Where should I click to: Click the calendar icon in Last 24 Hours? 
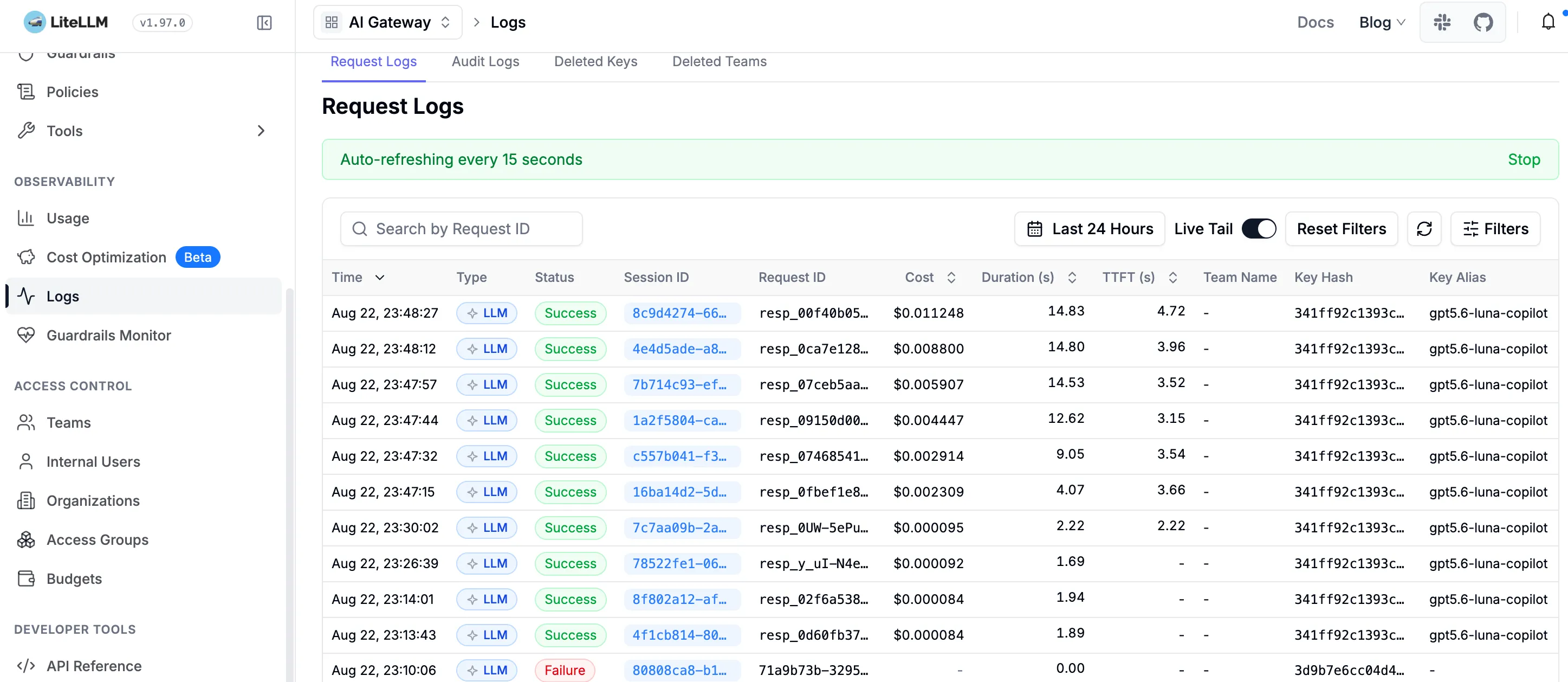(x=1035, y=229)
